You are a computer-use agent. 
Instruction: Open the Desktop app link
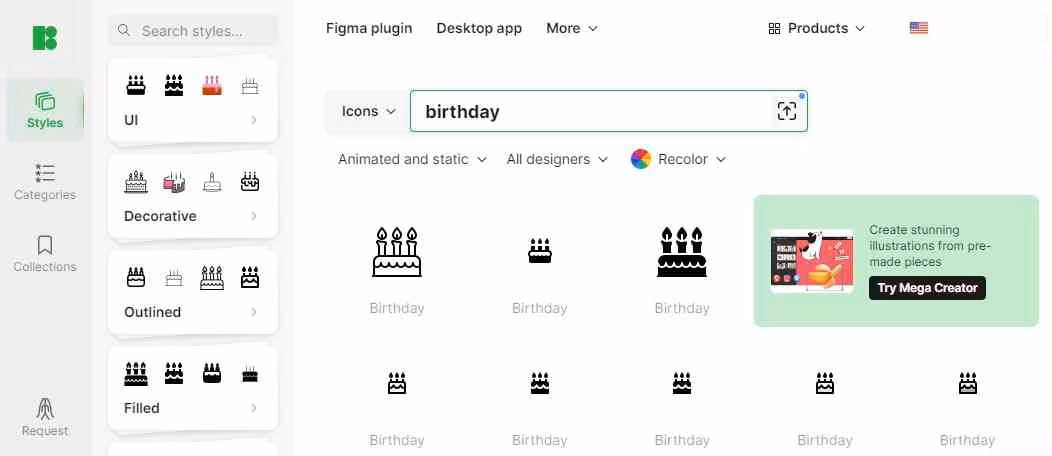(479, 28)
